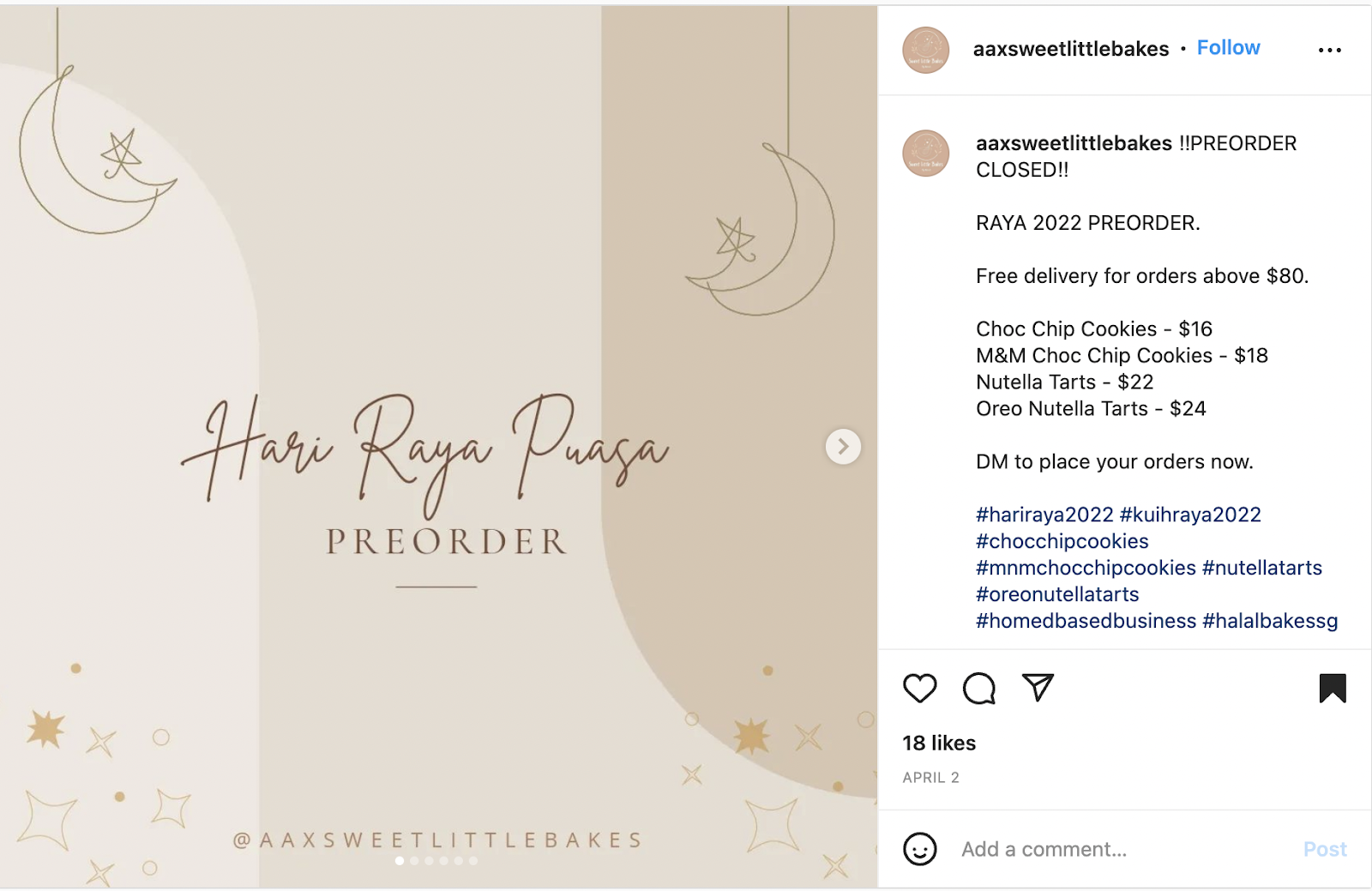Submit comment with Post button
The image size is (1372, 891).
pos(1325,849)
